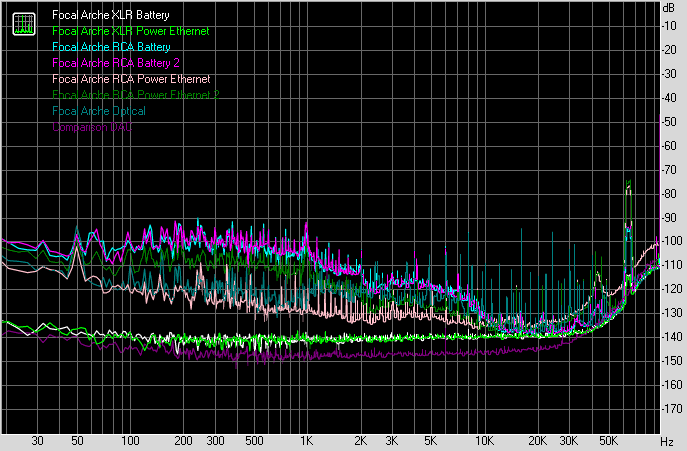Select Focal Arche RCA Power Ethernet legend

point(131,79)
